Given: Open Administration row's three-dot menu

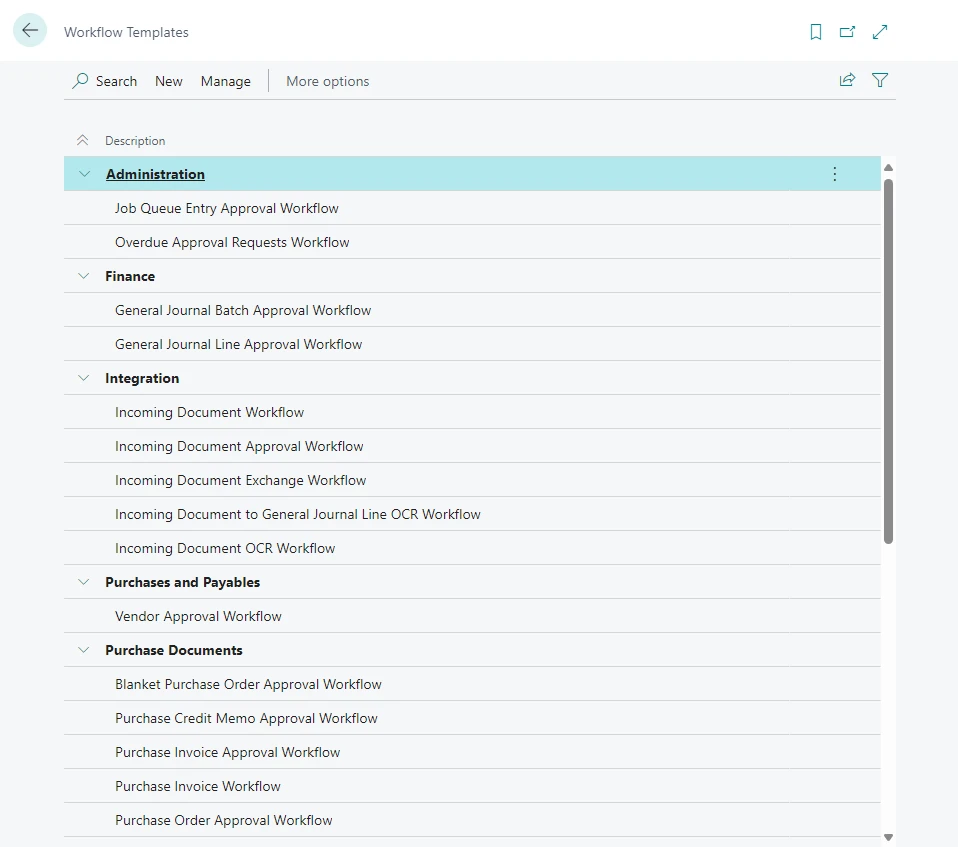Looking at the screenshot, I should [x=835, y=174].
